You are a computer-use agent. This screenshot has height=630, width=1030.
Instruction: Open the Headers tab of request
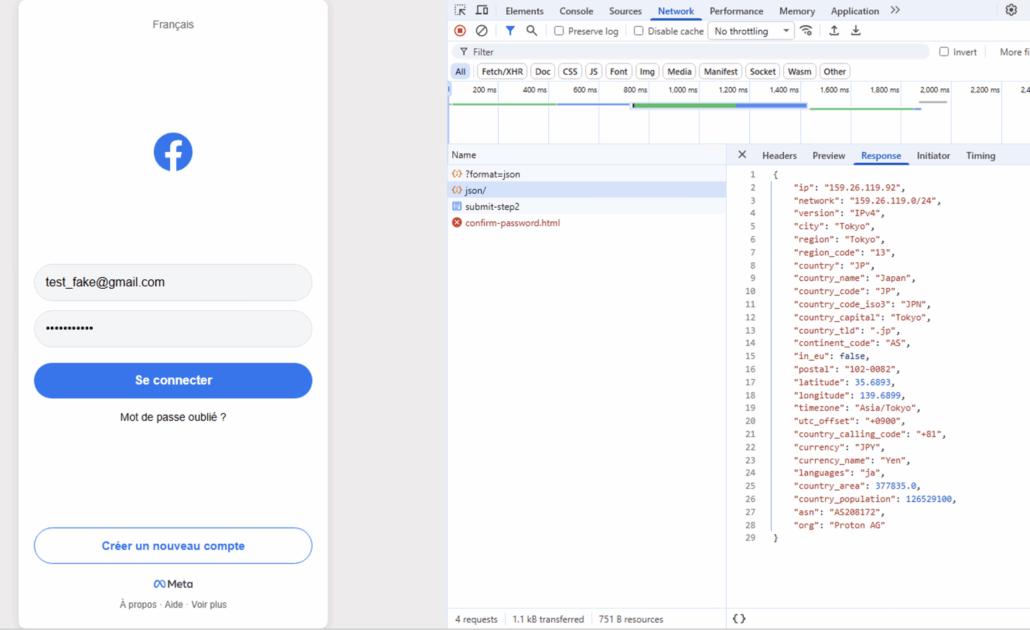[779, 156]
